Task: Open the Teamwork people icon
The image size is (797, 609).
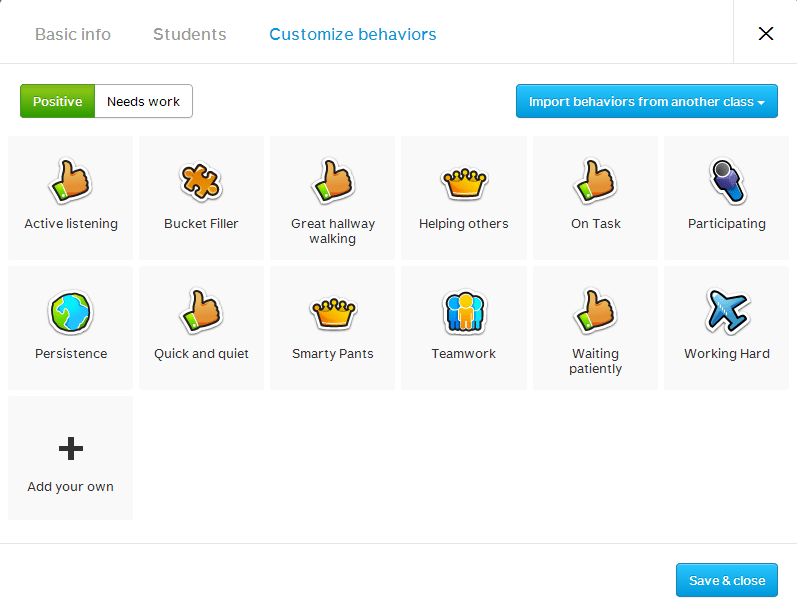Action: (x=464, y=312)
